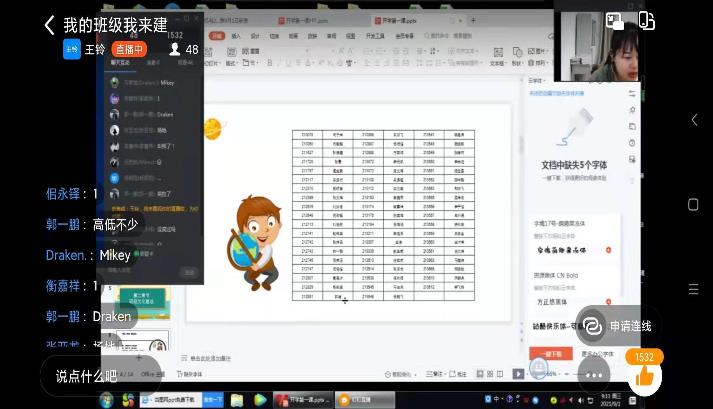
Task: Click the Windows Start button on taskbar
Action: 107,399
